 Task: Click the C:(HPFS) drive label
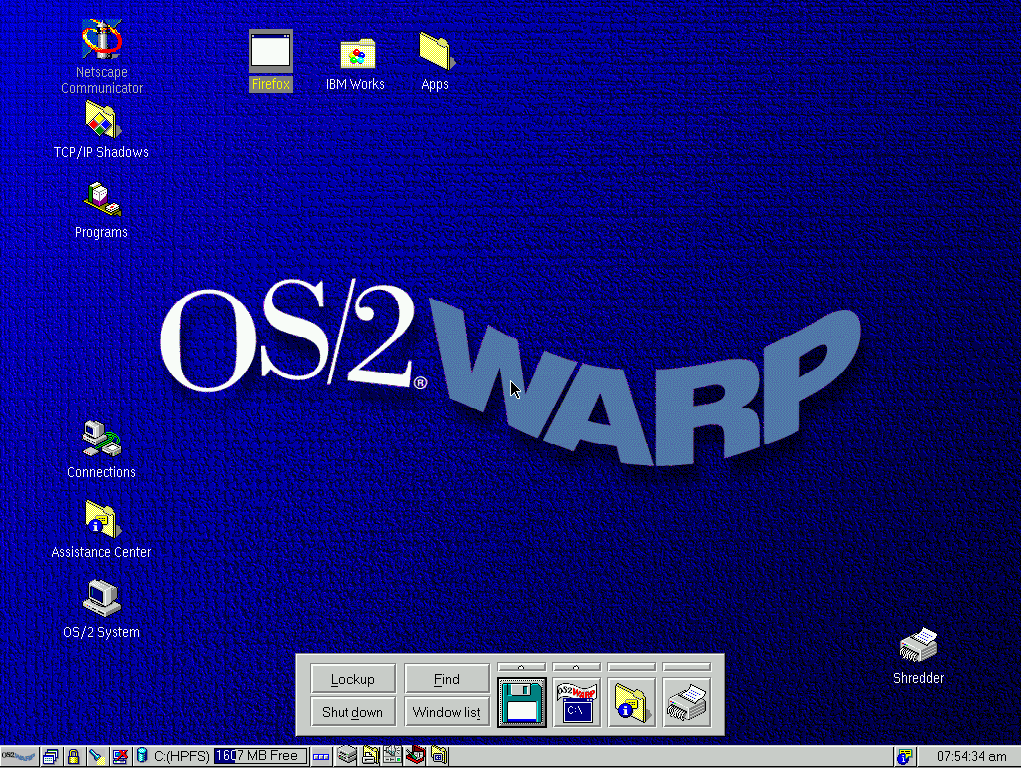[182, 756]
